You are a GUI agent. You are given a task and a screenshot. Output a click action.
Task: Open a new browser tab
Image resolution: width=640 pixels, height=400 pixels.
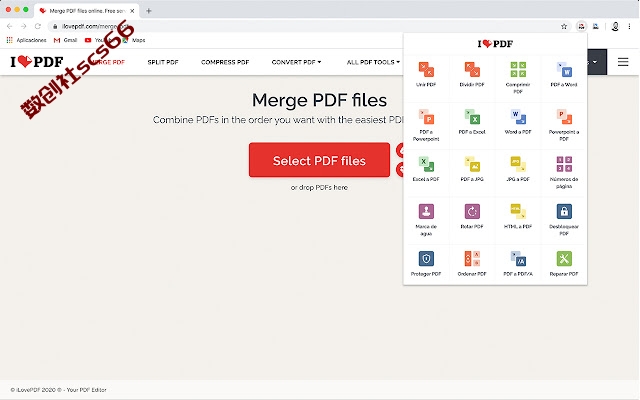coord(149,11)
